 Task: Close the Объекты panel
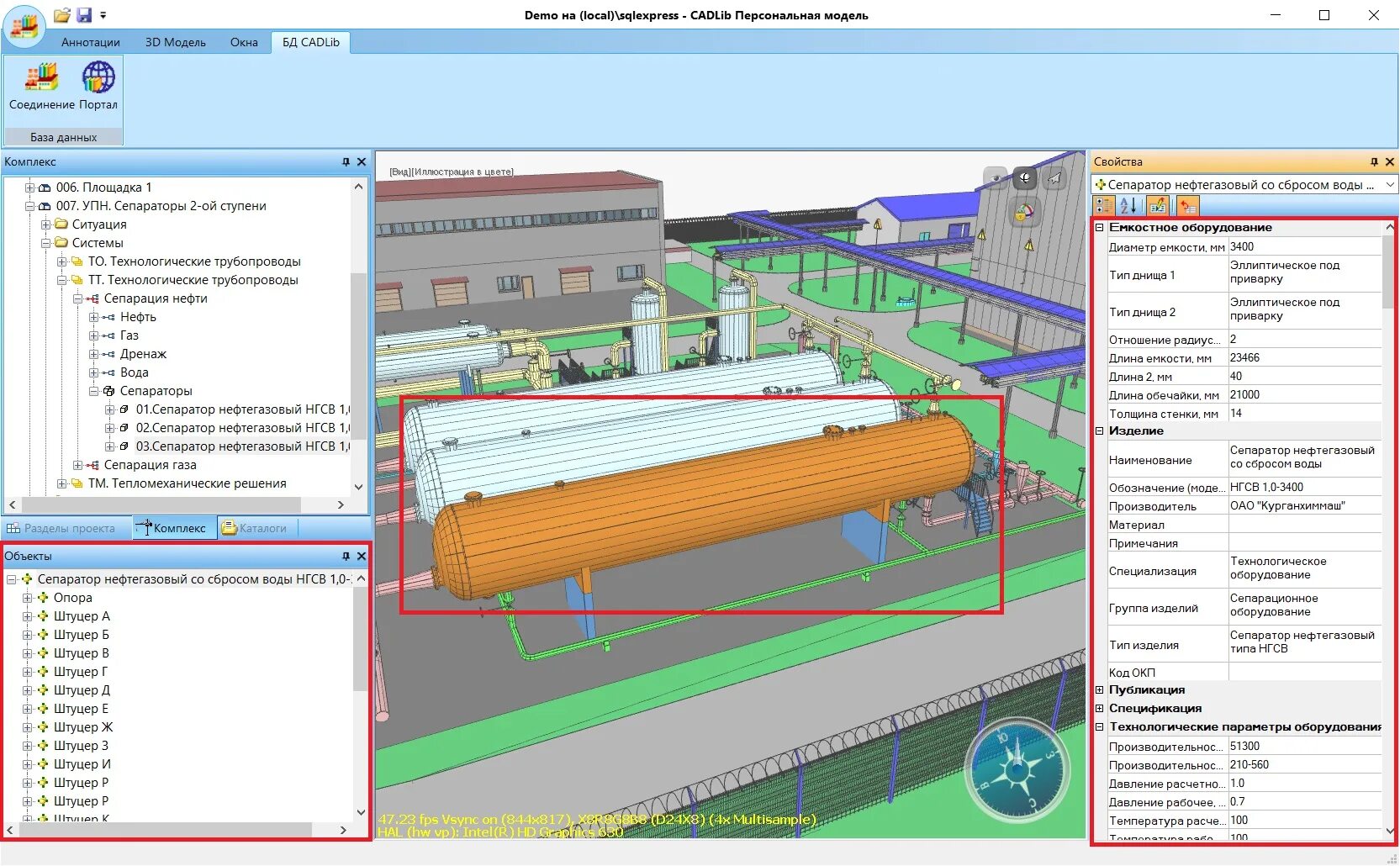[362, 556]
